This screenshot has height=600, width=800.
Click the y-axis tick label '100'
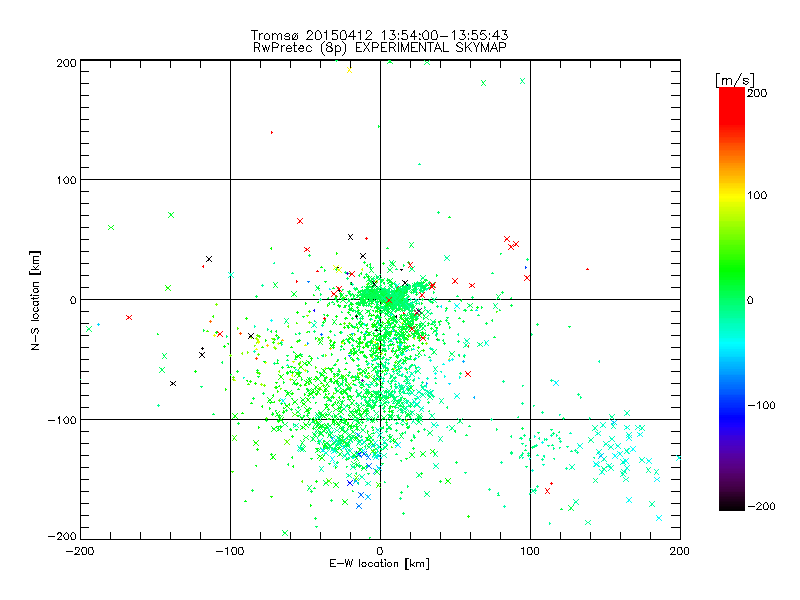66,180
